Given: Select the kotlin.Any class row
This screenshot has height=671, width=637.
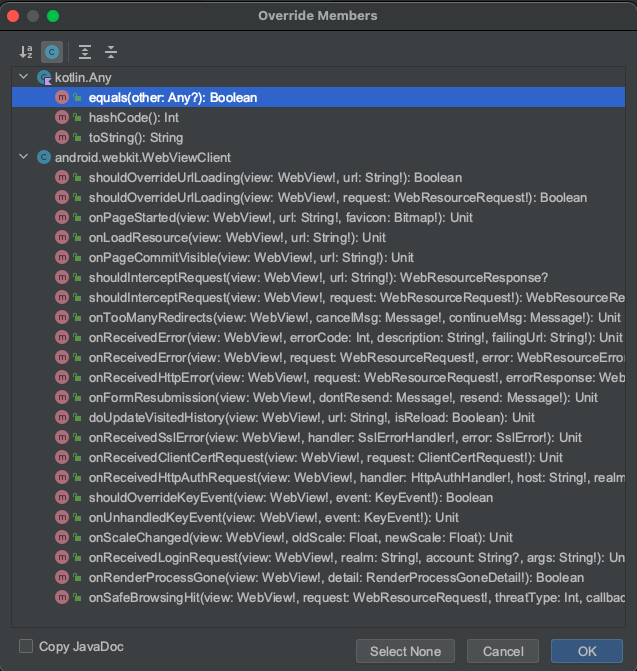Looking at the screenshot, I should [x=318, y=77].
